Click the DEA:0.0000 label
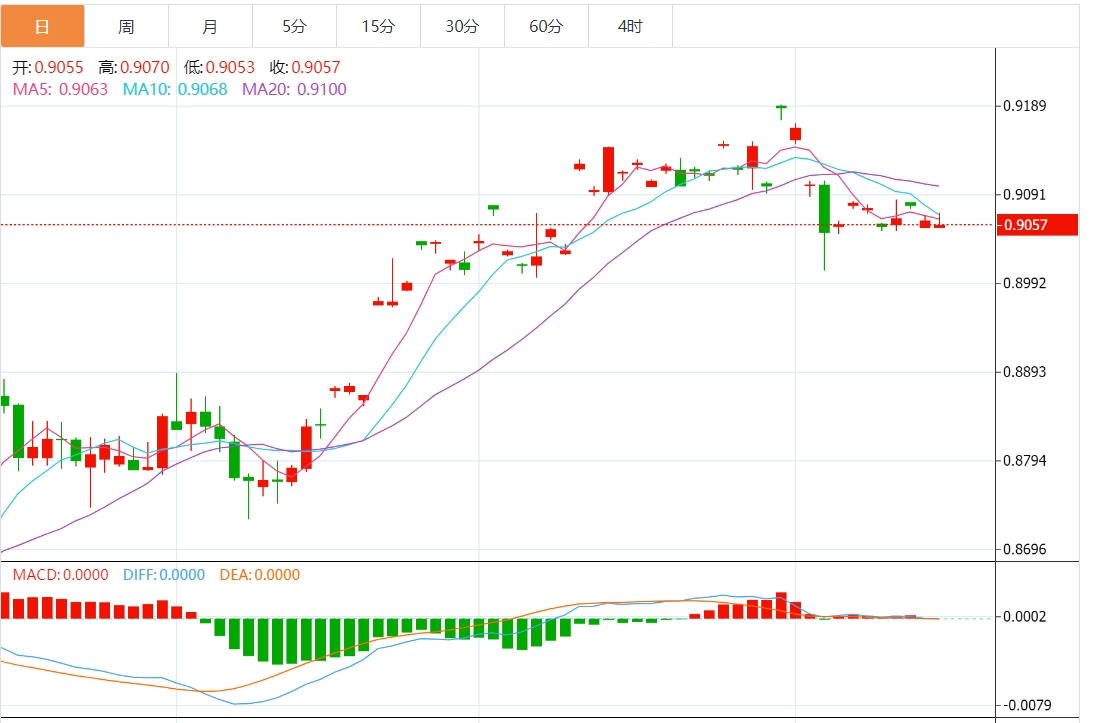The width and height of the screenshot is (1096, 723). coord(259,575)
